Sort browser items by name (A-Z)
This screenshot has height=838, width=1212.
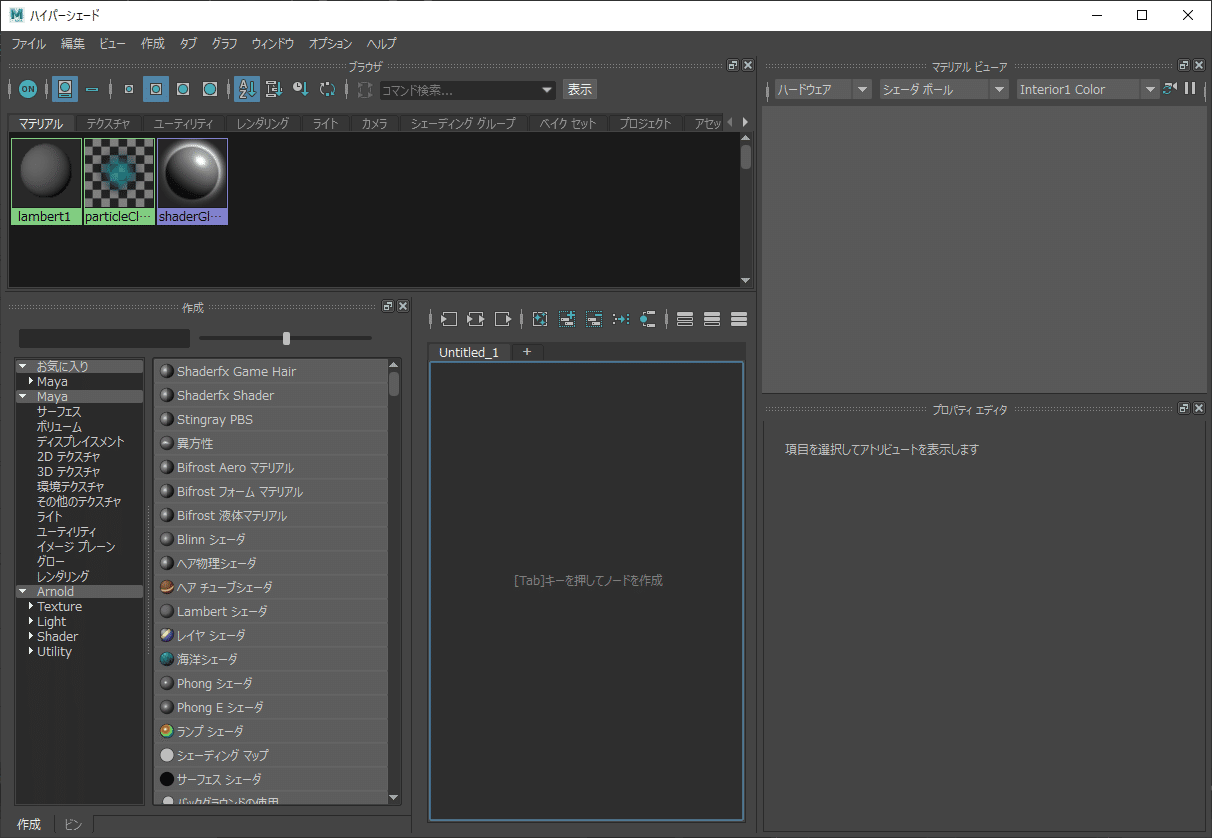247,89
